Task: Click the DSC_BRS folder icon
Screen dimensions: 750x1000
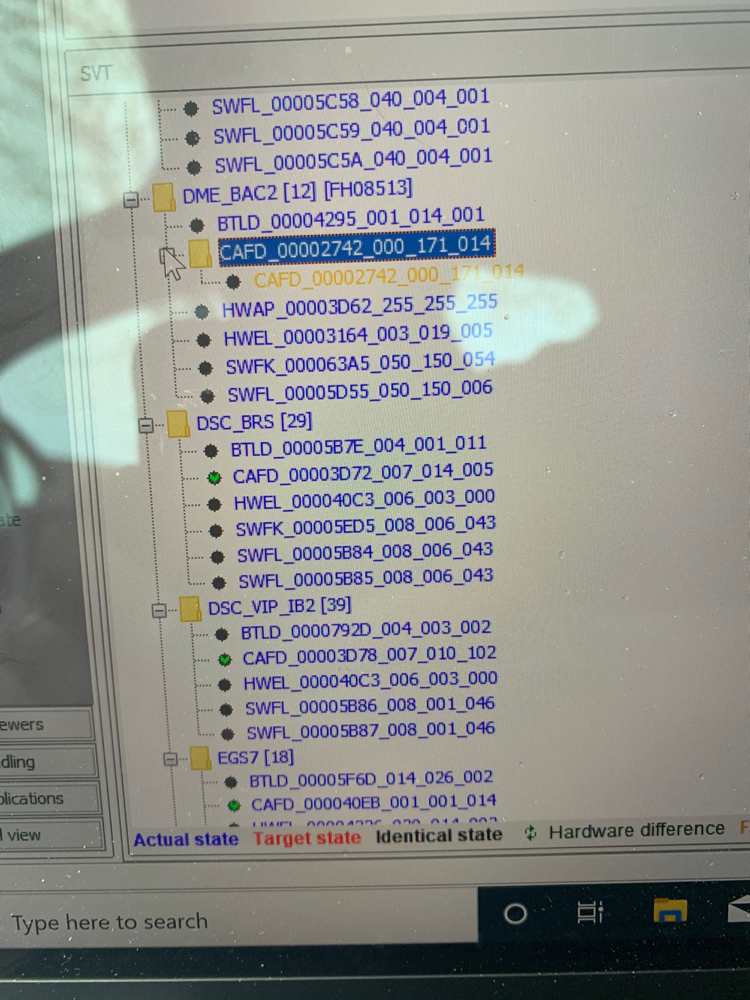Action: pos(179,423)
